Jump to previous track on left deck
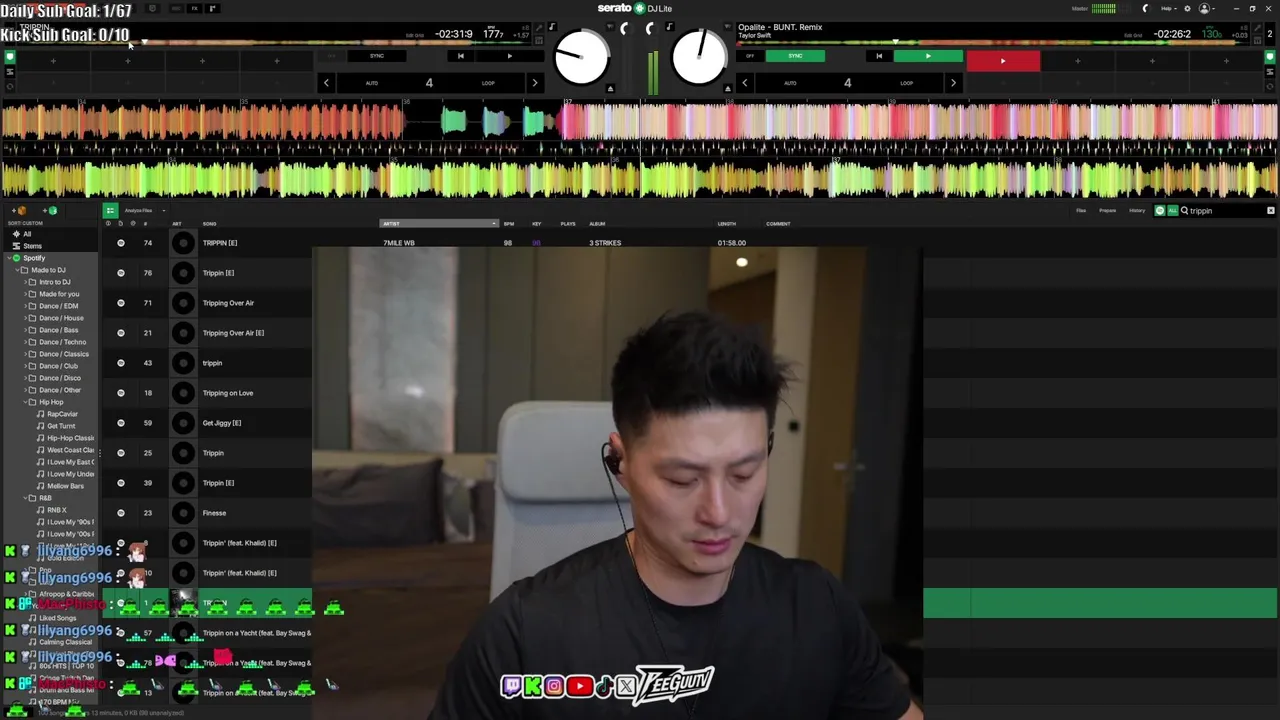The image size is (1280, 720). pyautogui.click(x=460, y=56)
